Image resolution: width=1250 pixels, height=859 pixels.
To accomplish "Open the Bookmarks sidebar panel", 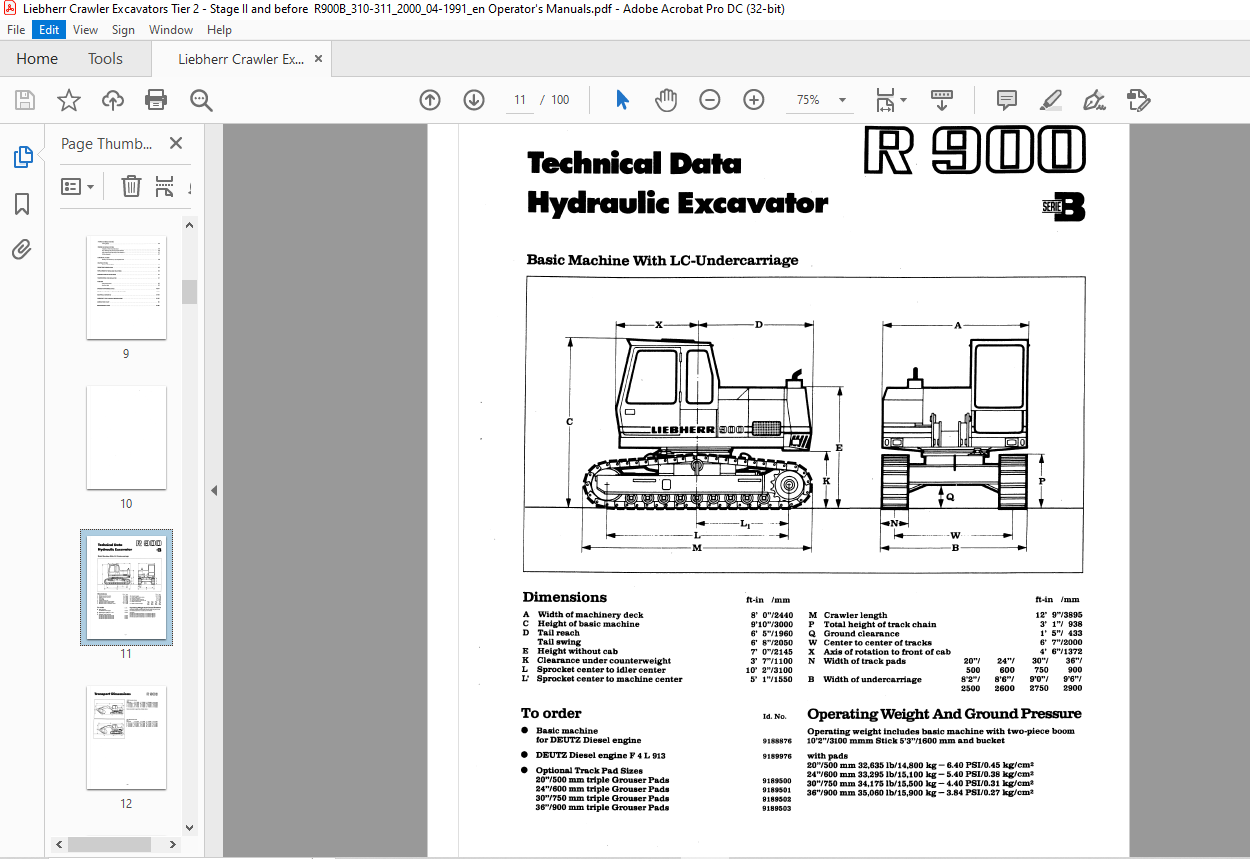I will 22,204.
